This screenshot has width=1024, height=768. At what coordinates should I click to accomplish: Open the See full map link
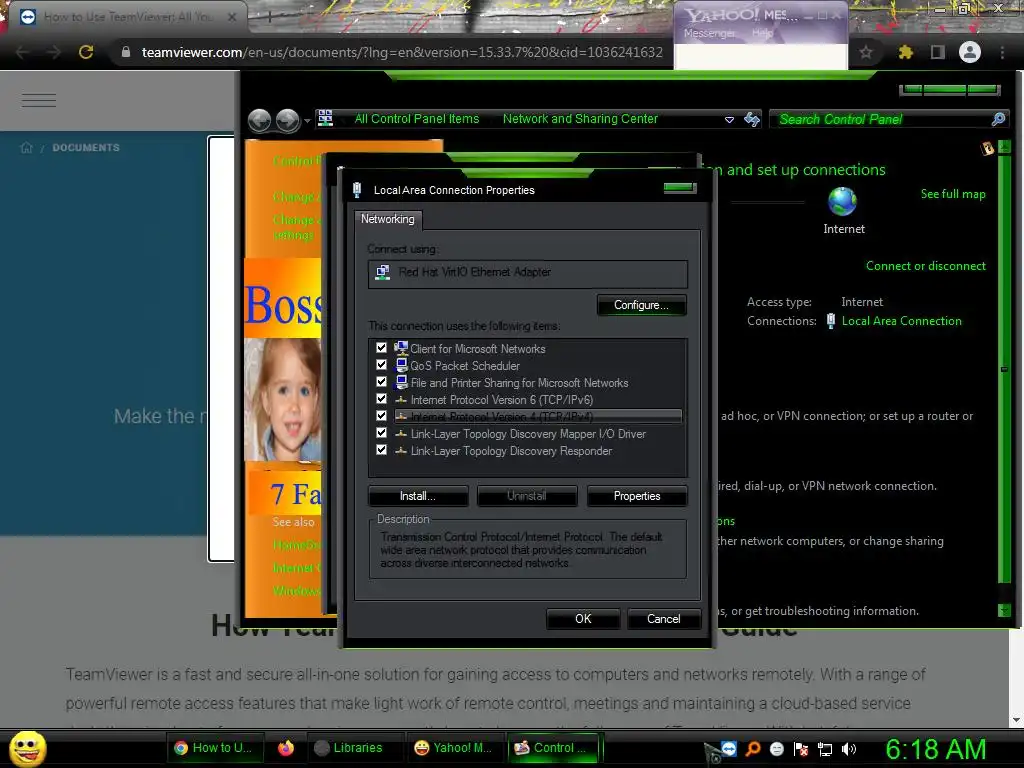[953, 194]
